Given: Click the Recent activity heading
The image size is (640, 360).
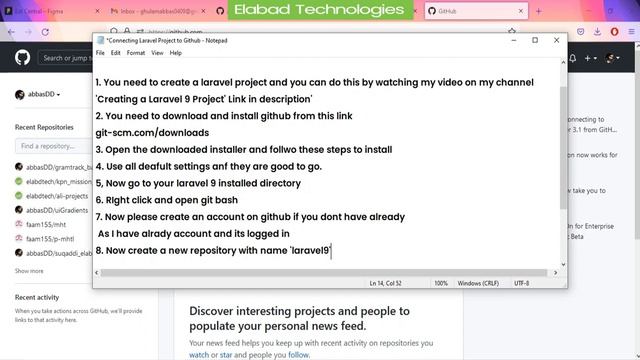Looking at the screenshot, I should (x=37, y=297).
